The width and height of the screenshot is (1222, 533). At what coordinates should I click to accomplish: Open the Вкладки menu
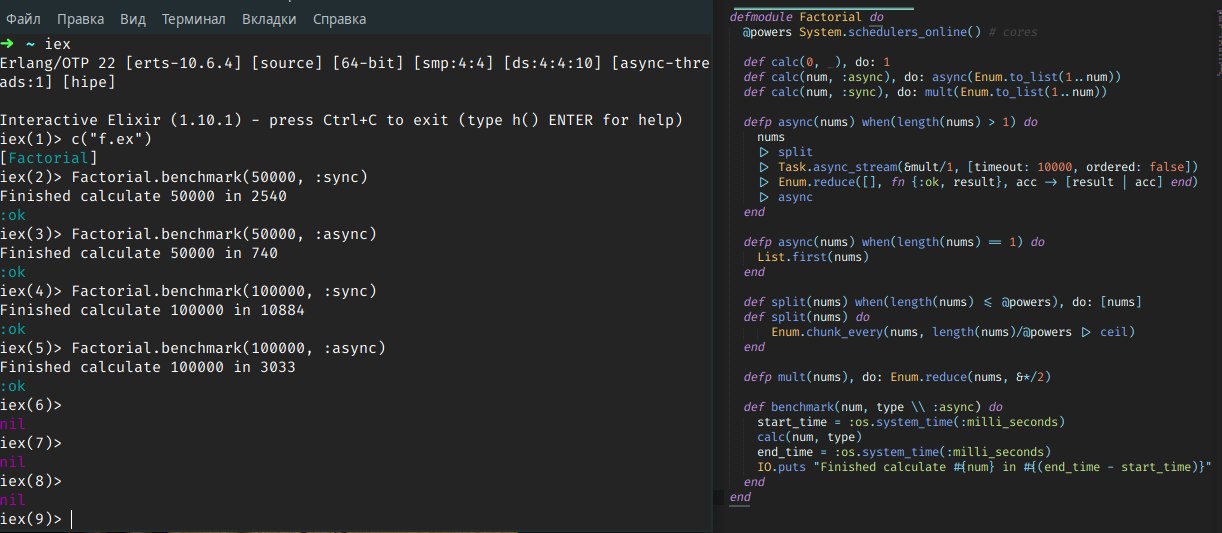coord(269,19)
